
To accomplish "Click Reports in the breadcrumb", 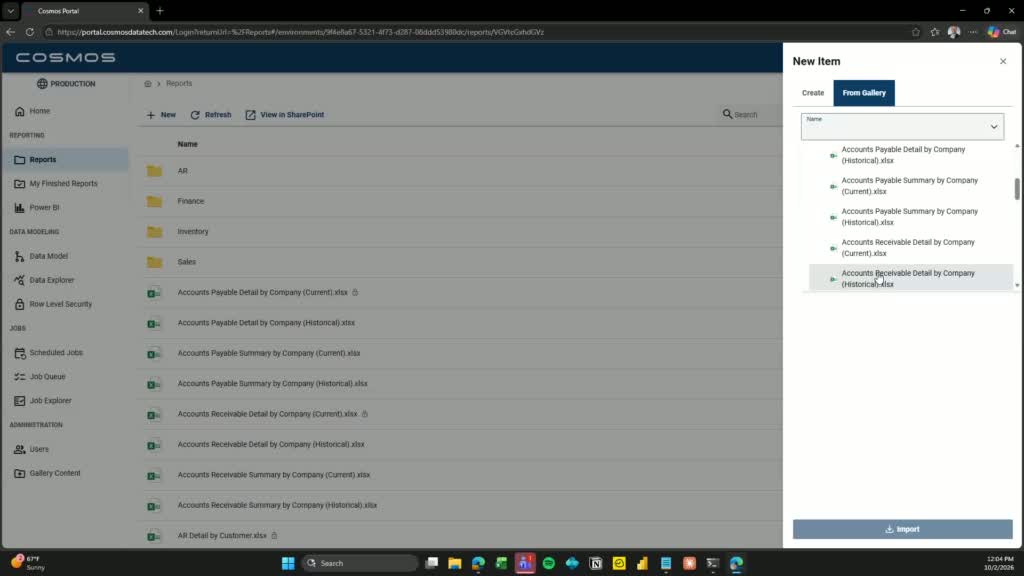I will click(x=179, y=84).
